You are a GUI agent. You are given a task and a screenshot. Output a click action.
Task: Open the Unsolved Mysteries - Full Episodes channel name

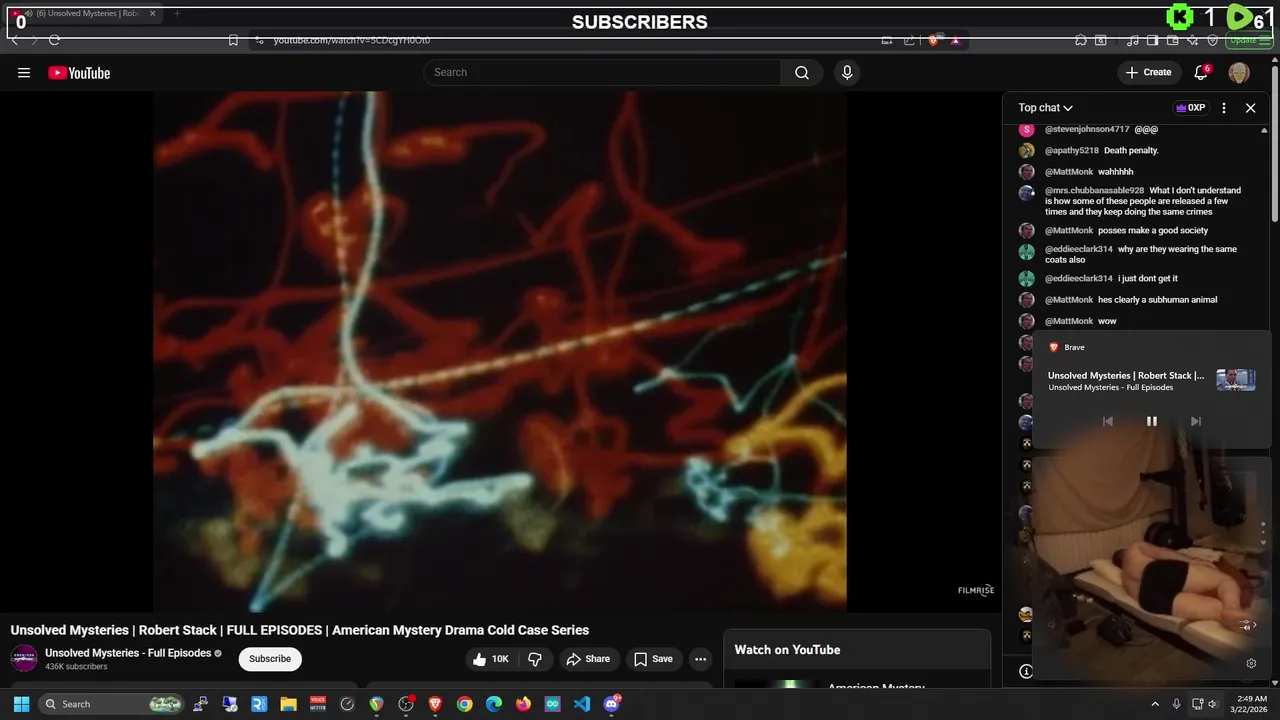128,653
